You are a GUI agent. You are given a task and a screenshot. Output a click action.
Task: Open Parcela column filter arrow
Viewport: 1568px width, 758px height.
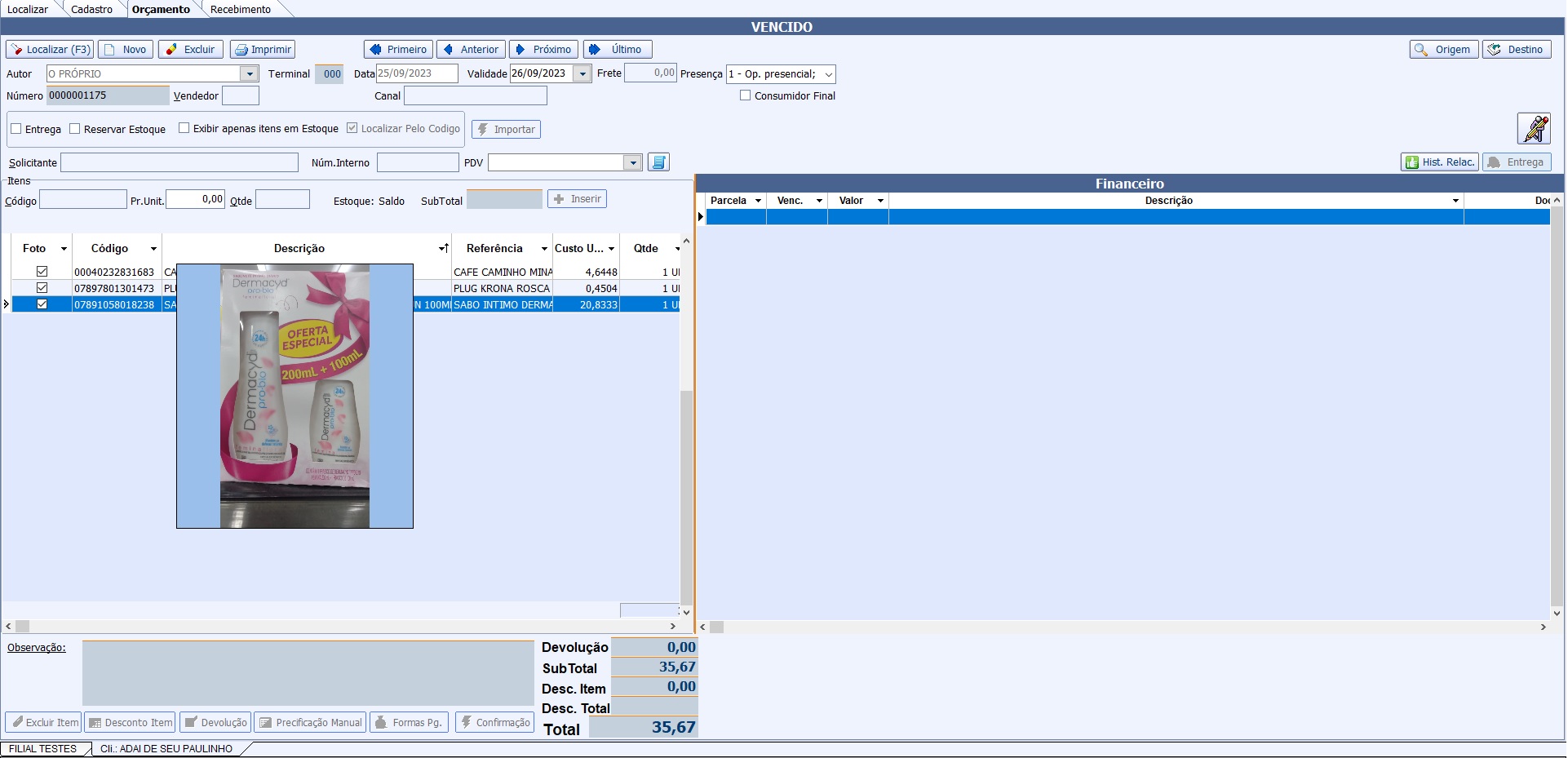click(758, 201)
